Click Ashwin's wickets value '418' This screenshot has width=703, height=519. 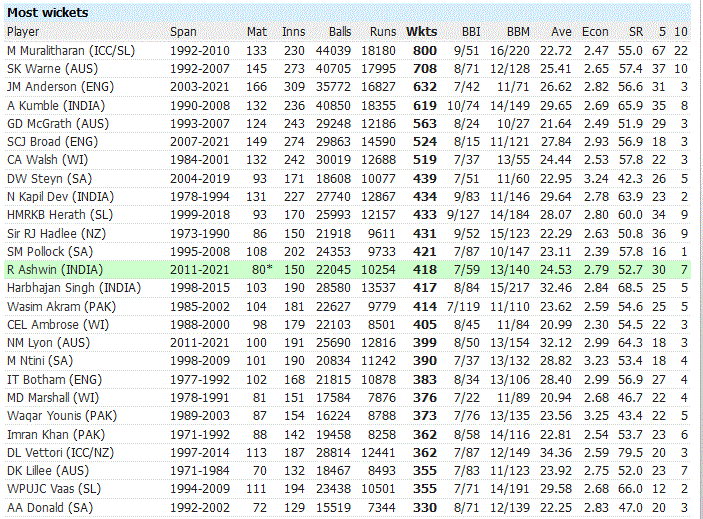(425, 270)
